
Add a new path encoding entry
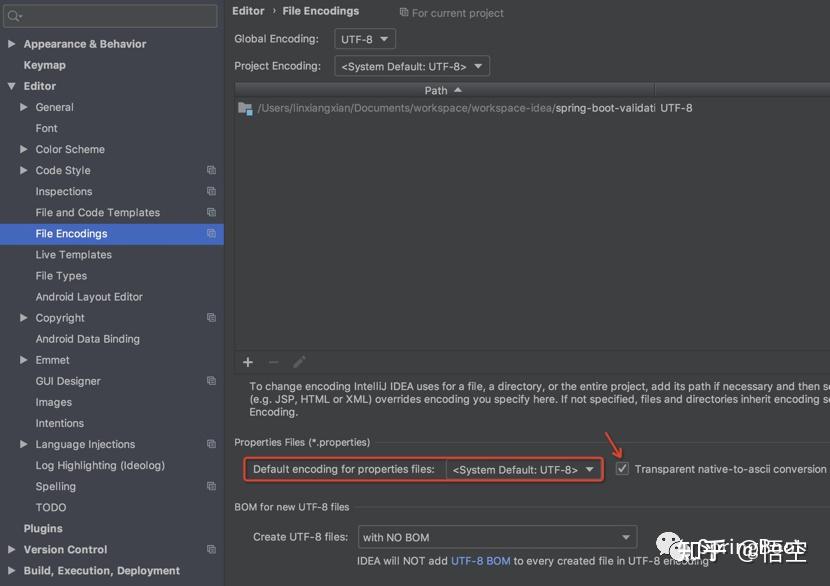coord(247,362)
